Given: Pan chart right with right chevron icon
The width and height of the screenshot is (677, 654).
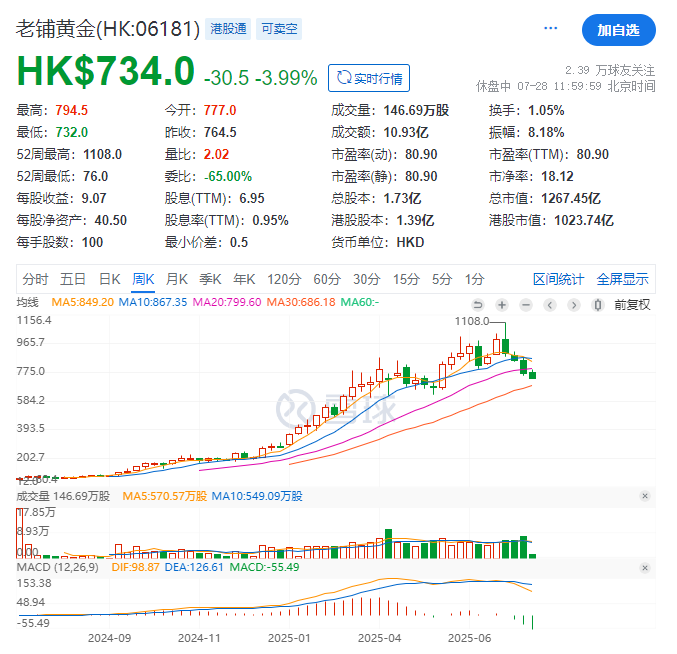Looking at the screenshot, I should click(574, 305).
